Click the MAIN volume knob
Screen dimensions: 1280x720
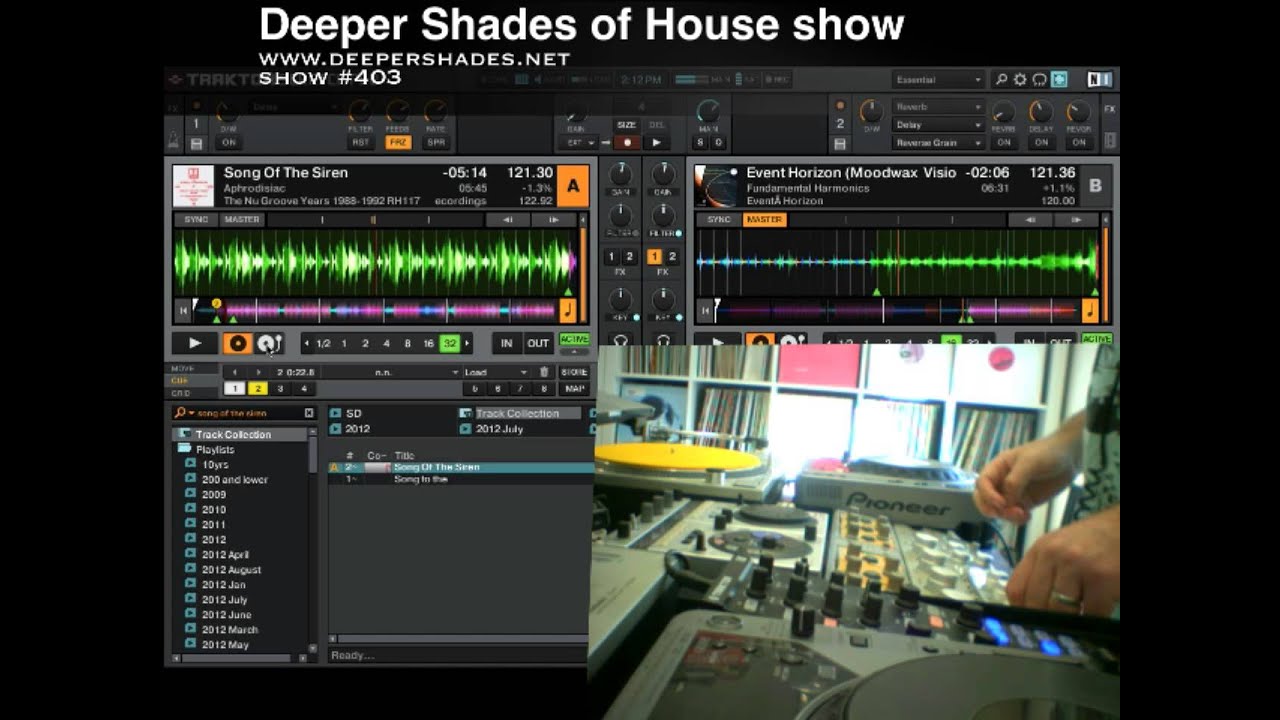coord(709,110)
